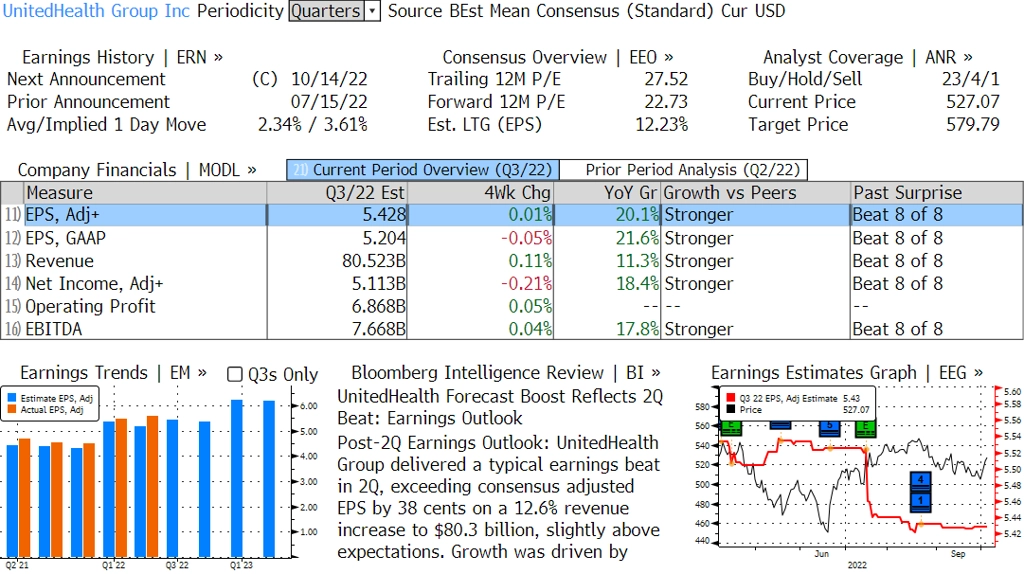Click the 21.6% YoY growth cell
The height and width of the screenshot is (574, 1024).
[637, 238]
